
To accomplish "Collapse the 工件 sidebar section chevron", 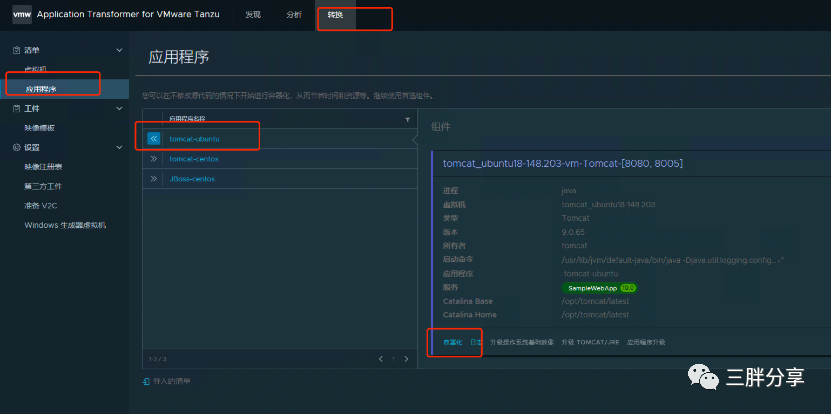I will click(119, 108).
